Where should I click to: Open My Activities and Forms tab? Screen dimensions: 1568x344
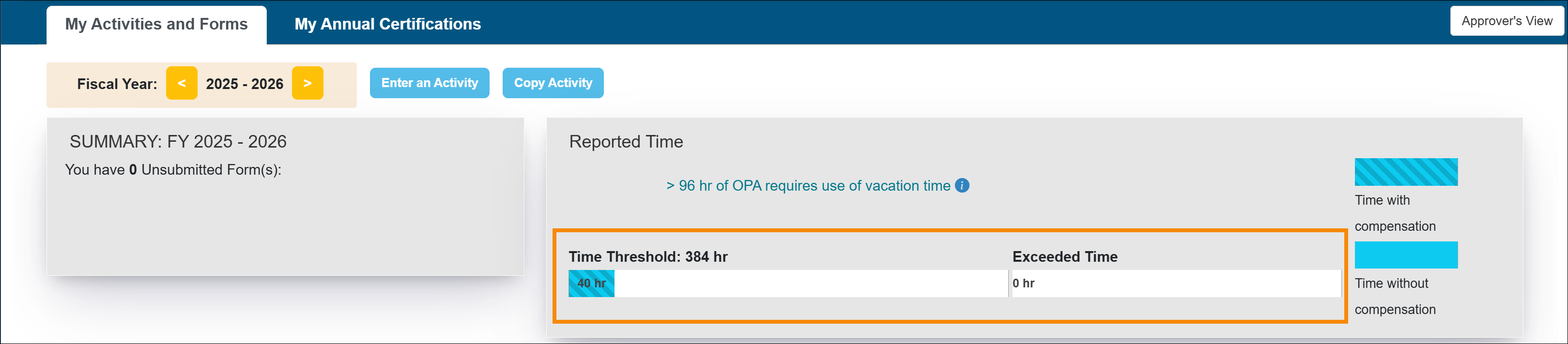(156, 24)
